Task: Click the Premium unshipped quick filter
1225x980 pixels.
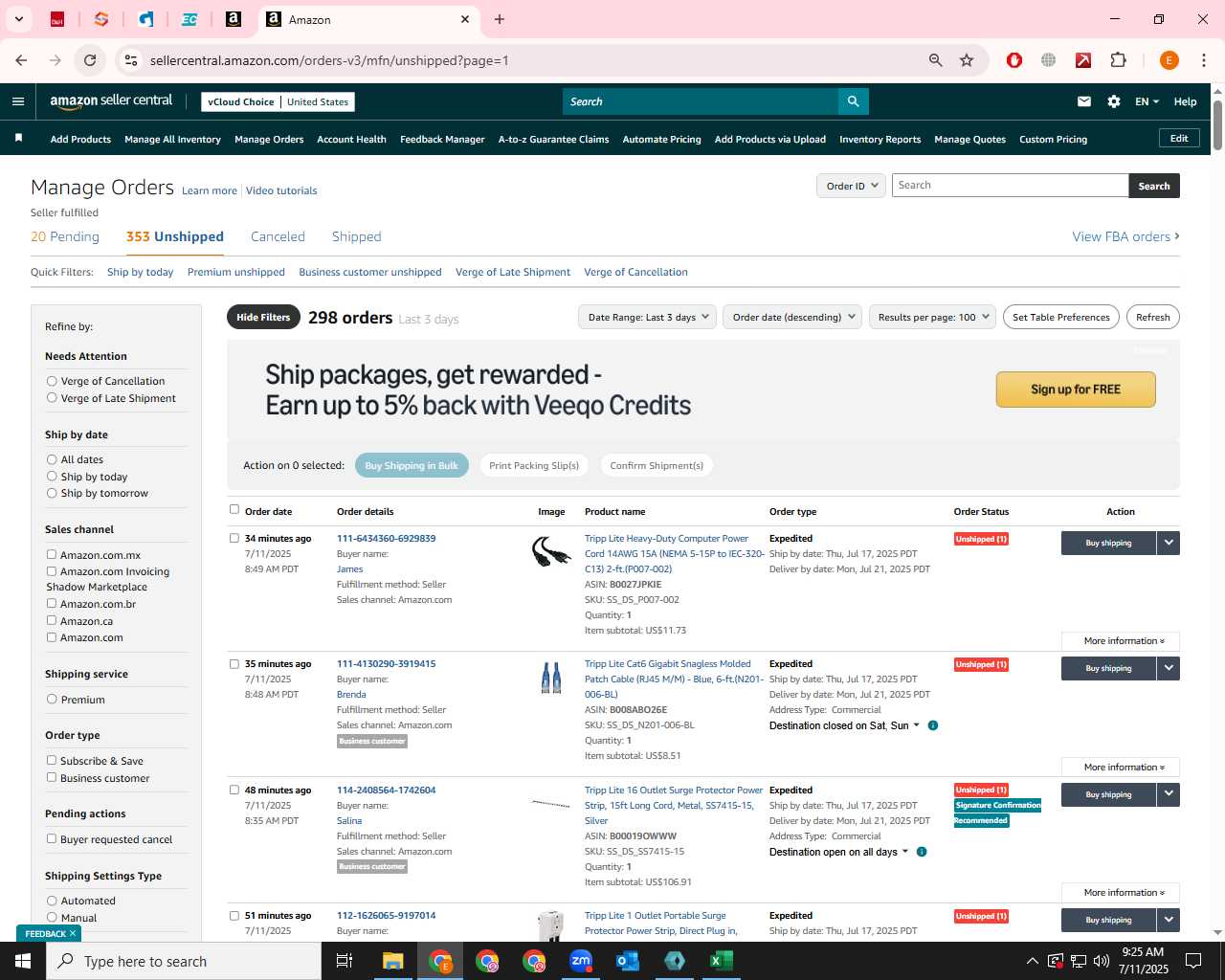Action: click(236, 272)
